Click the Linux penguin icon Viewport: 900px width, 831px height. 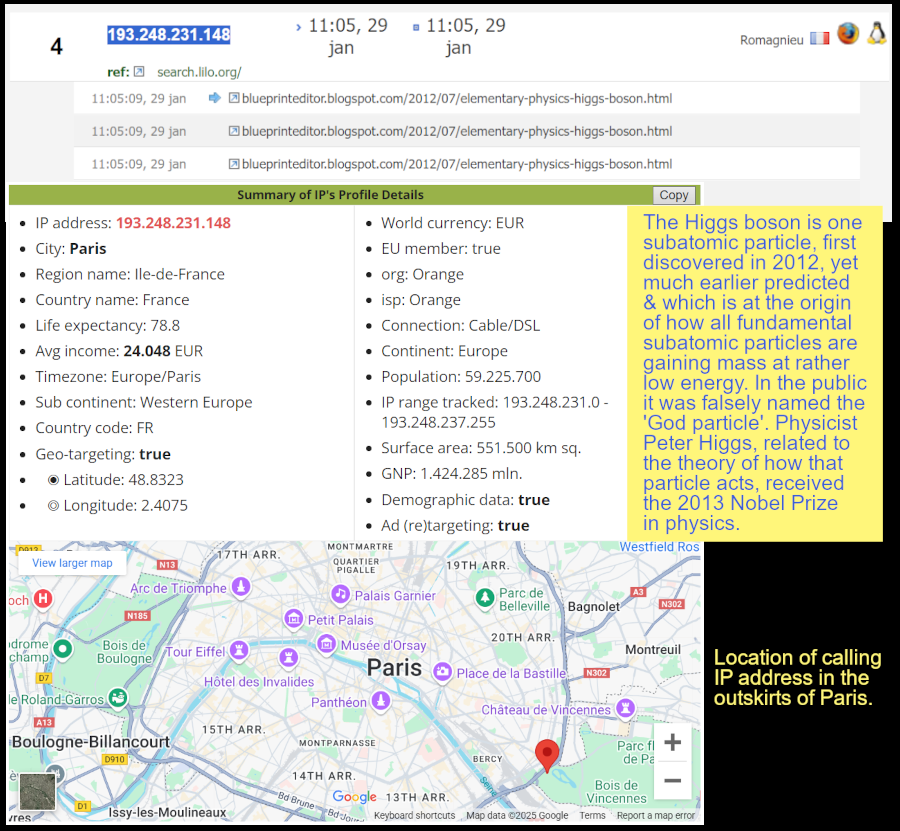[x=876, y=34]
